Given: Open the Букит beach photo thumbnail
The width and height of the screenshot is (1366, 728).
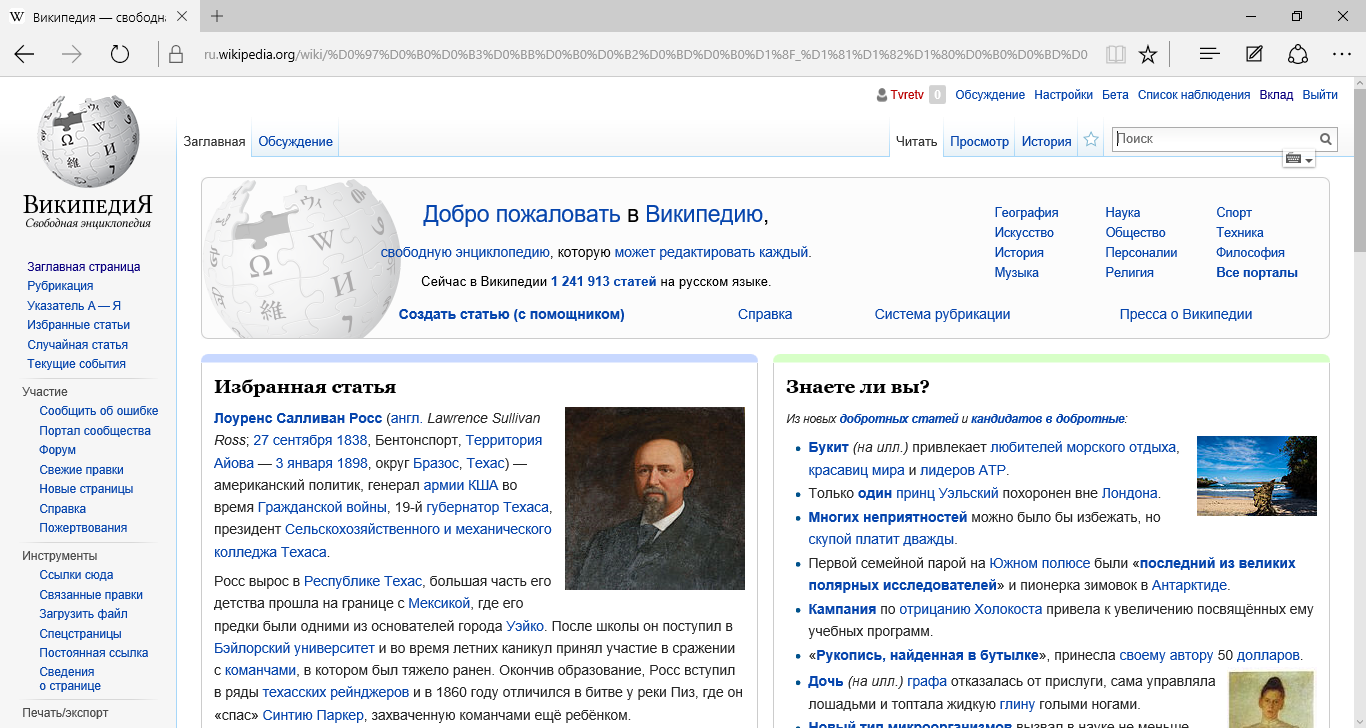Looking at the screenshot, I should point(1257,476).
